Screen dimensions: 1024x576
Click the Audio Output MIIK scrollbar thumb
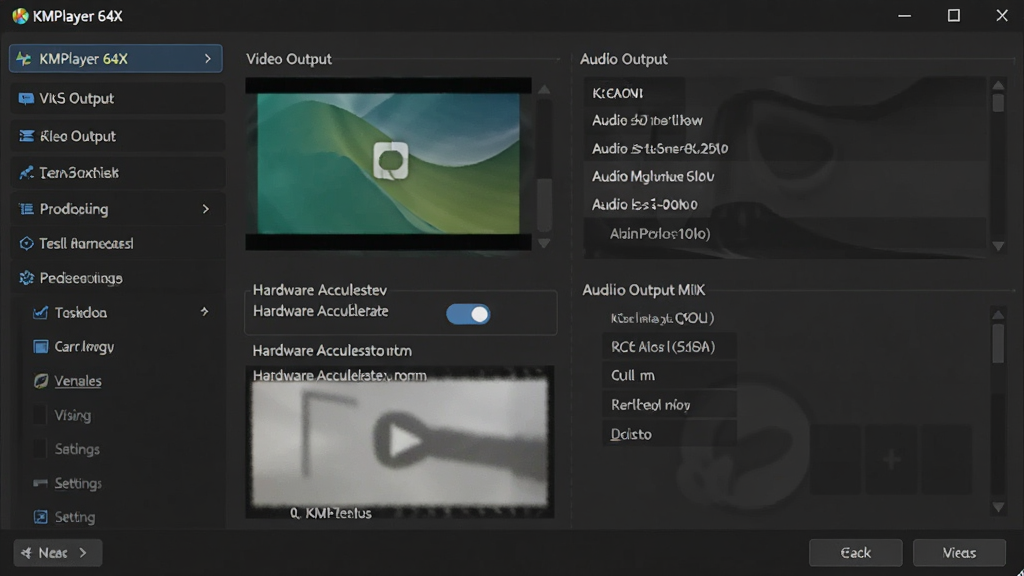click(x=998, y=343)
